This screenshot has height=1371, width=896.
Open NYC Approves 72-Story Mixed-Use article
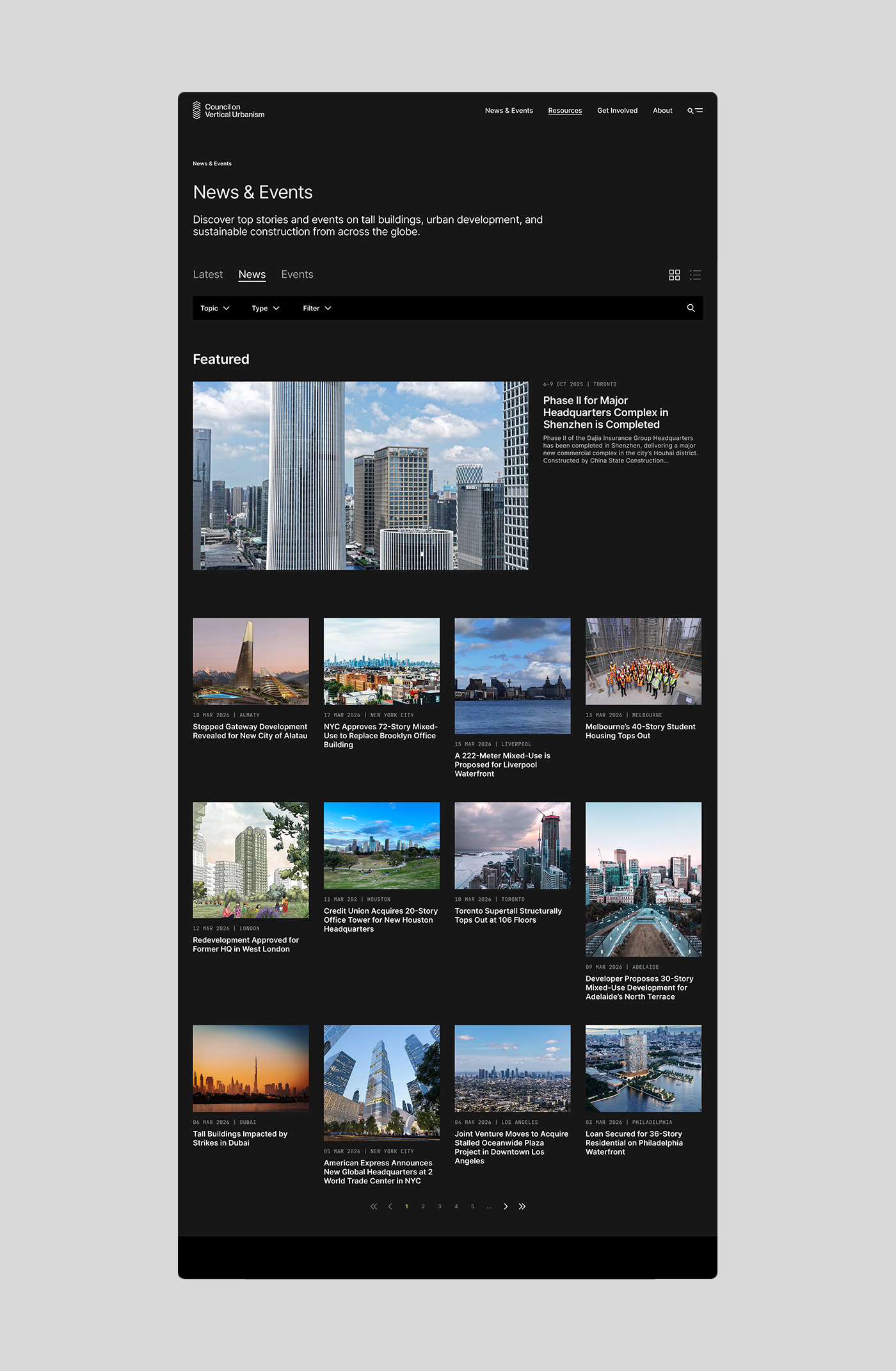(x=381, y=736)
